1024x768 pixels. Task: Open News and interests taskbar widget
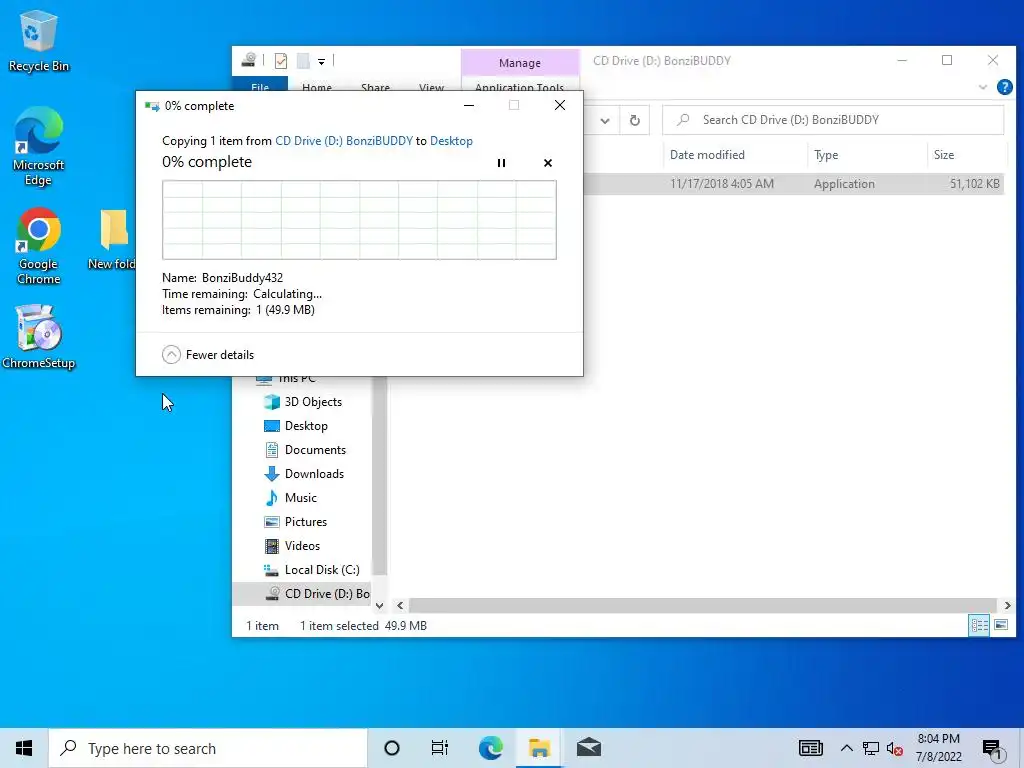click(x=810, y=748)
